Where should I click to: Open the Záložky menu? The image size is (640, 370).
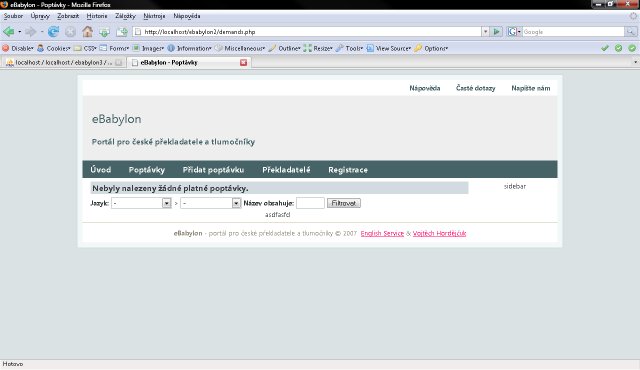click(x=125, y=16)
